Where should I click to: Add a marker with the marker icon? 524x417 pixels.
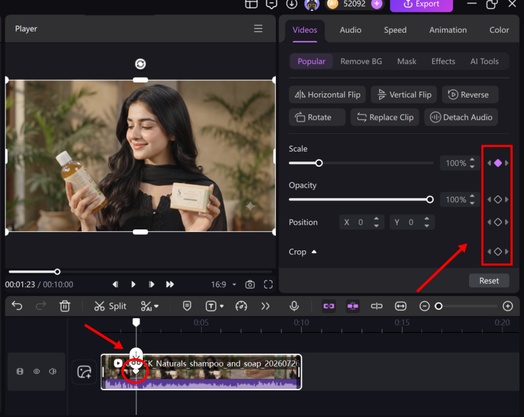point(187,306)
